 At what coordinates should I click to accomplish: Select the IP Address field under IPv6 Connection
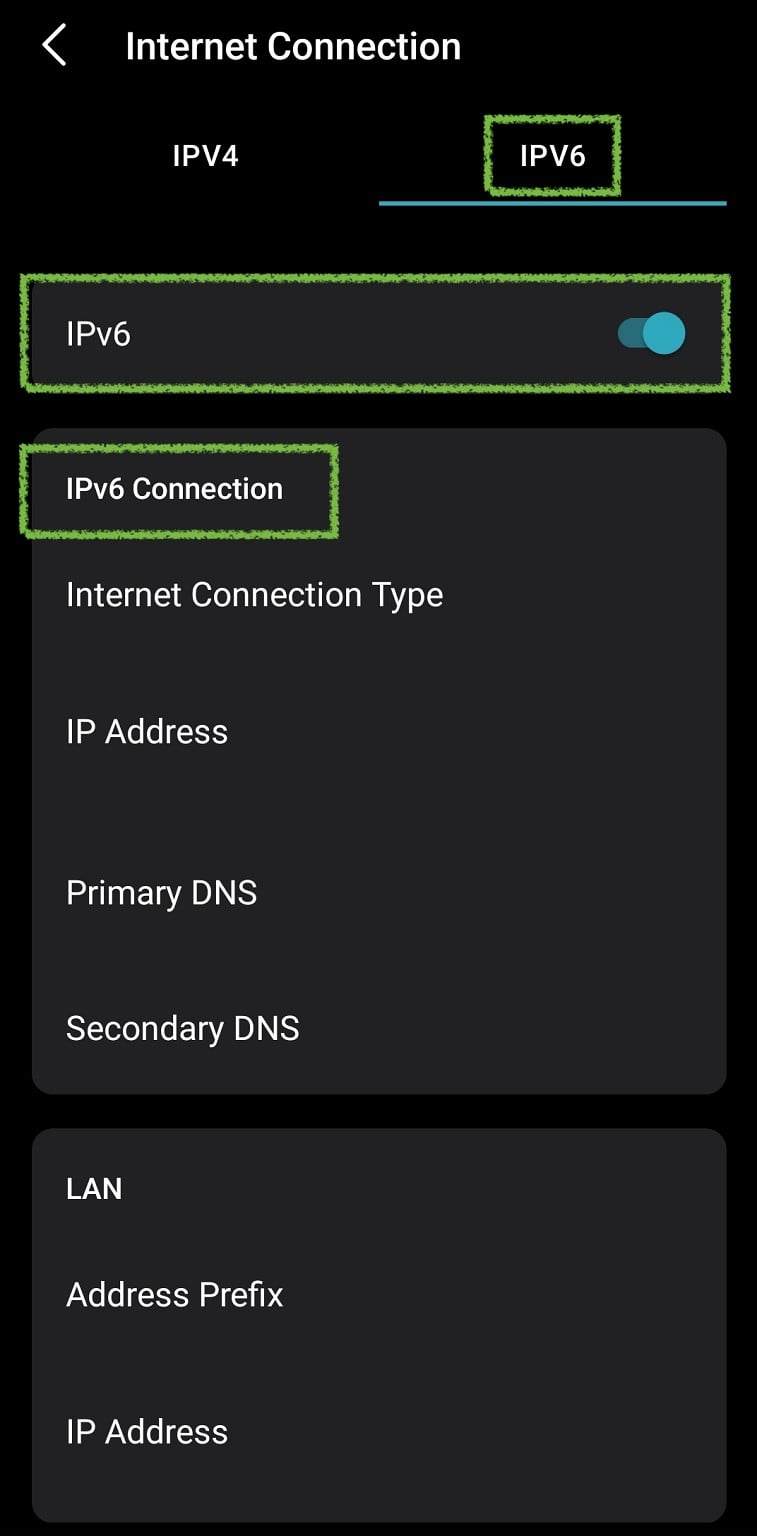point(147,731)
